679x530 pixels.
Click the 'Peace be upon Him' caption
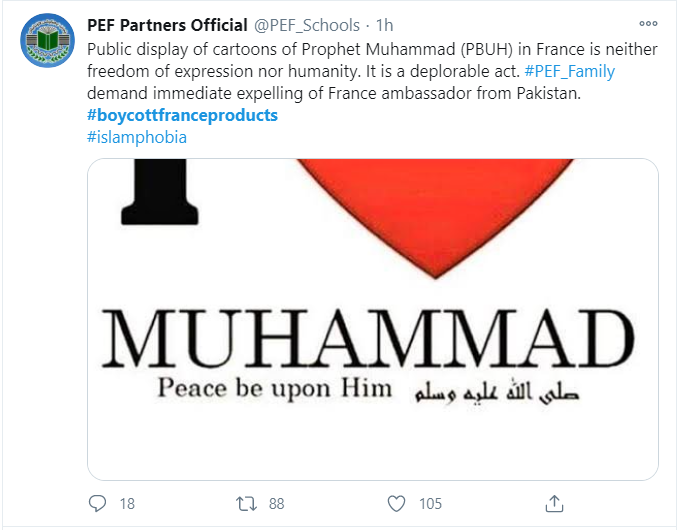click(274, 388)
